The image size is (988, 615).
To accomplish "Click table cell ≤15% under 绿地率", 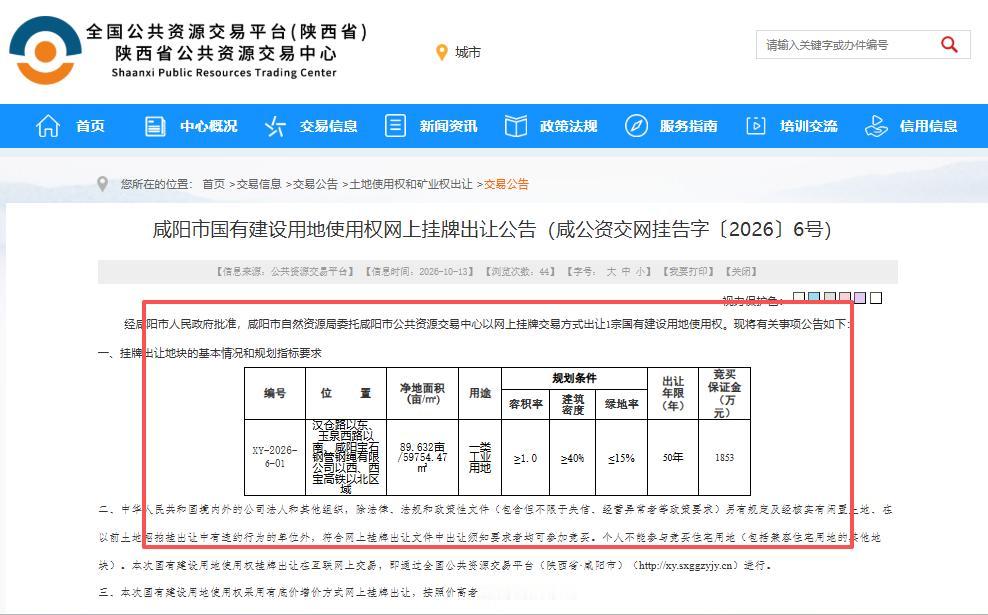I will point(621,458).
